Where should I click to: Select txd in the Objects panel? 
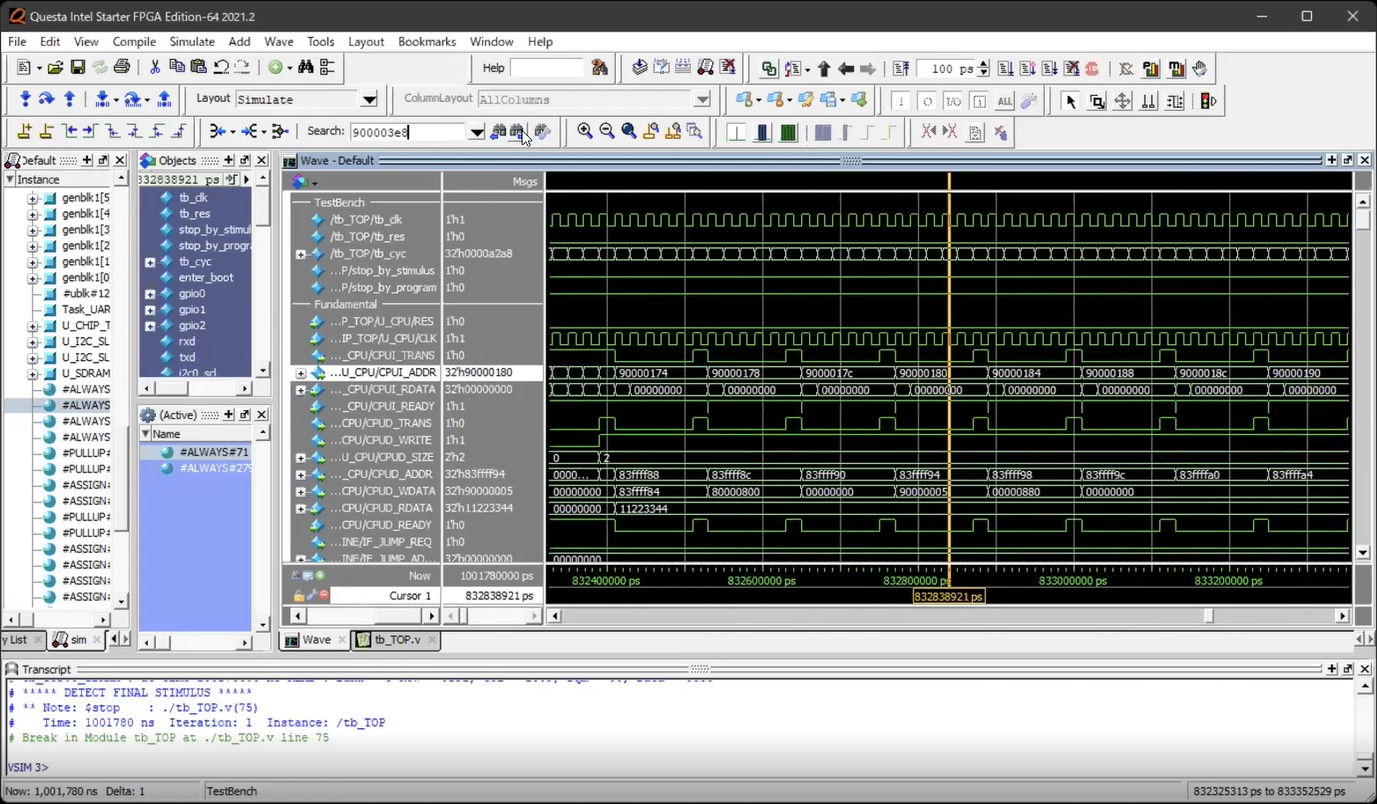187,357
